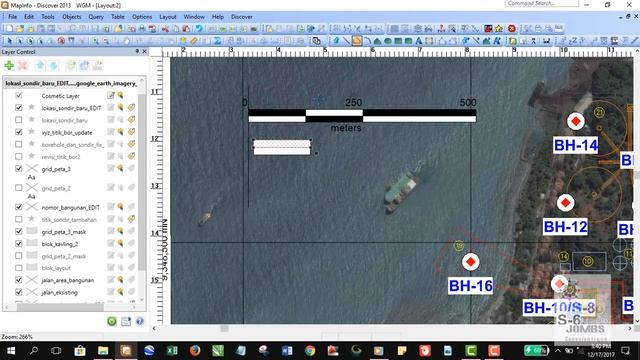
Task: Select the Zoom-in magnifier tool
Action: [96, 41]
